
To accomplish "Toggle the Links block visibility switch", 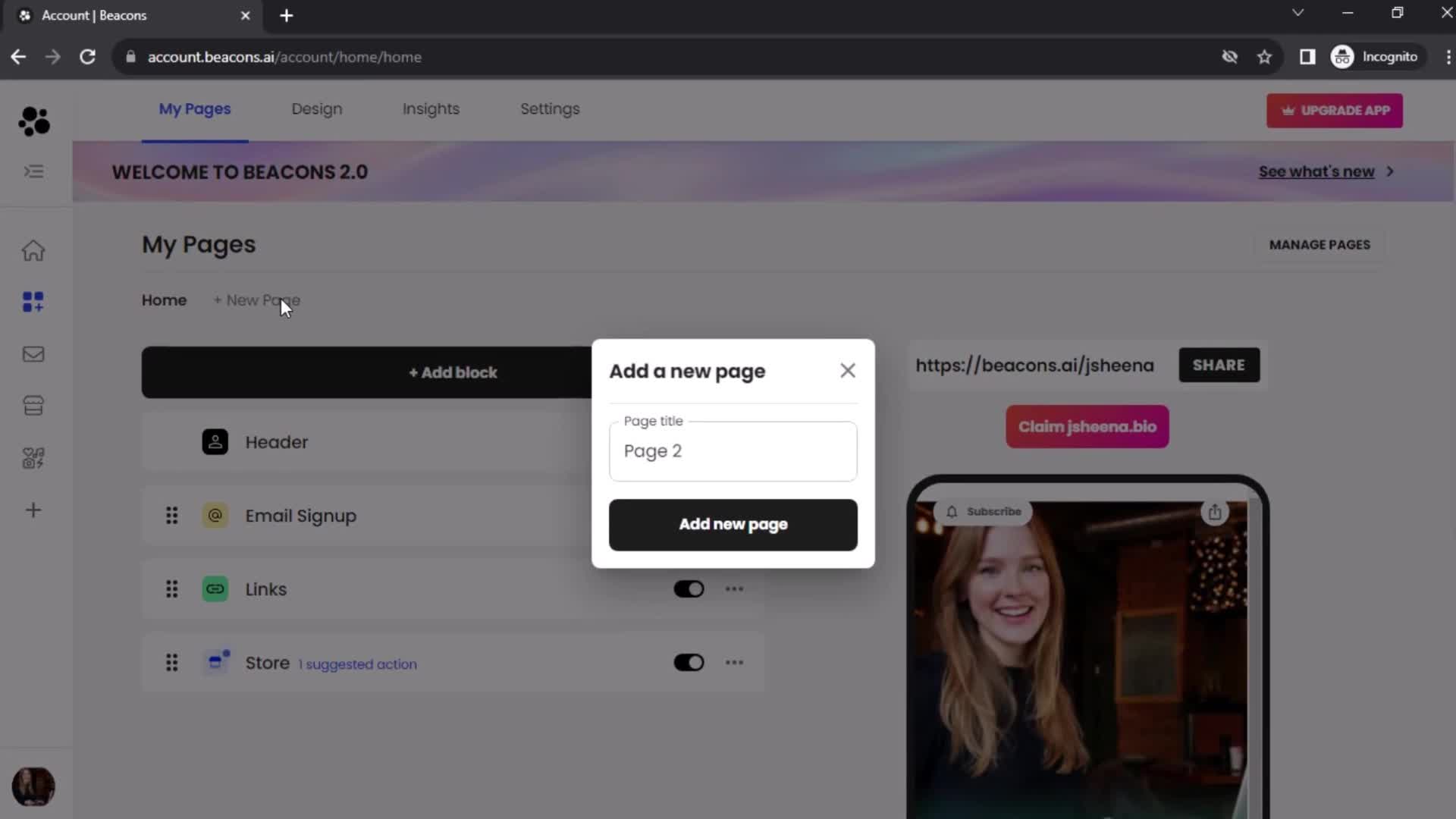I will click(x=689, y=589).
